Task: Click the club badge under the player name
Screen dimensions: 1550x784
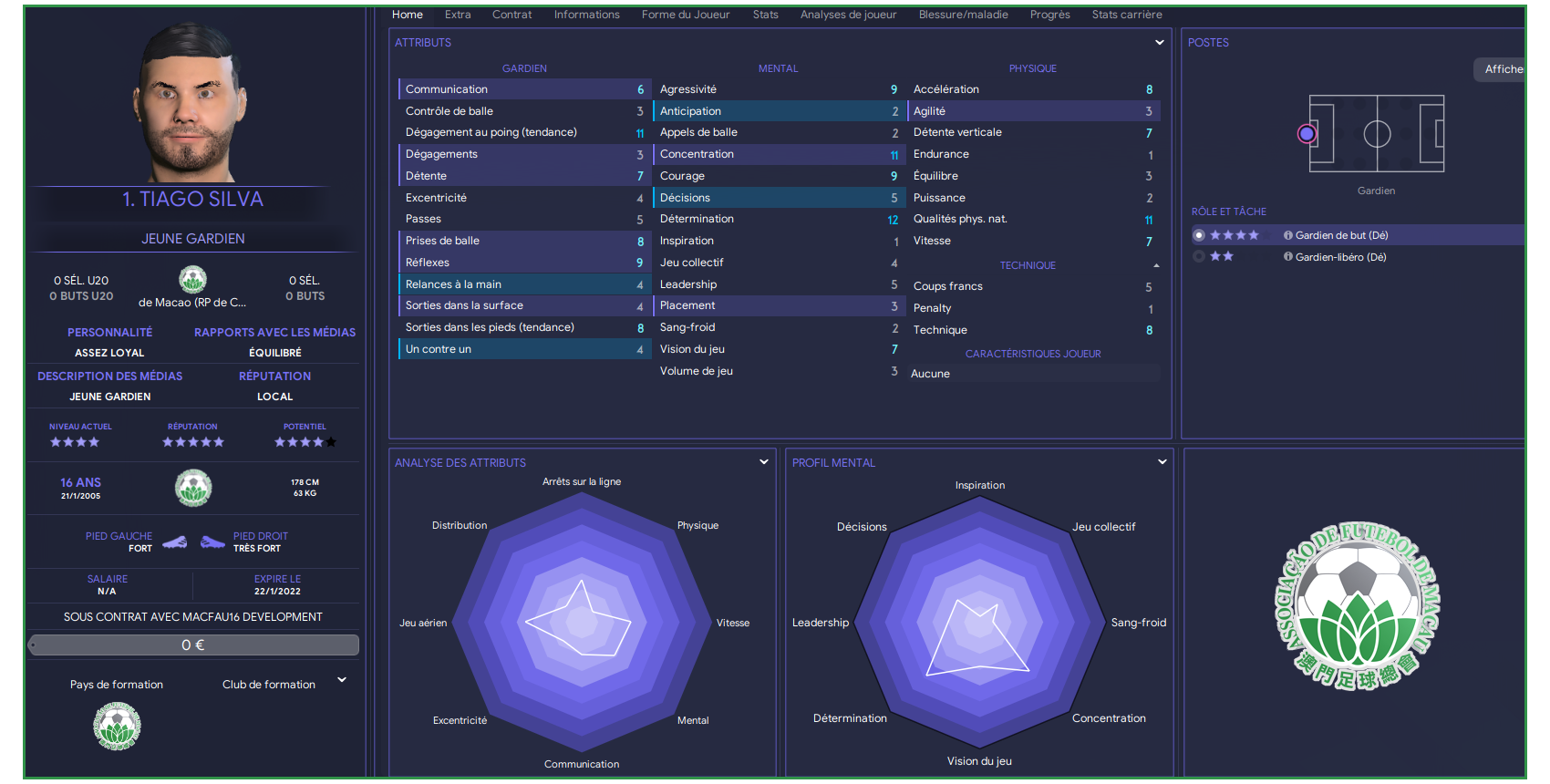Action: point(192,279)
